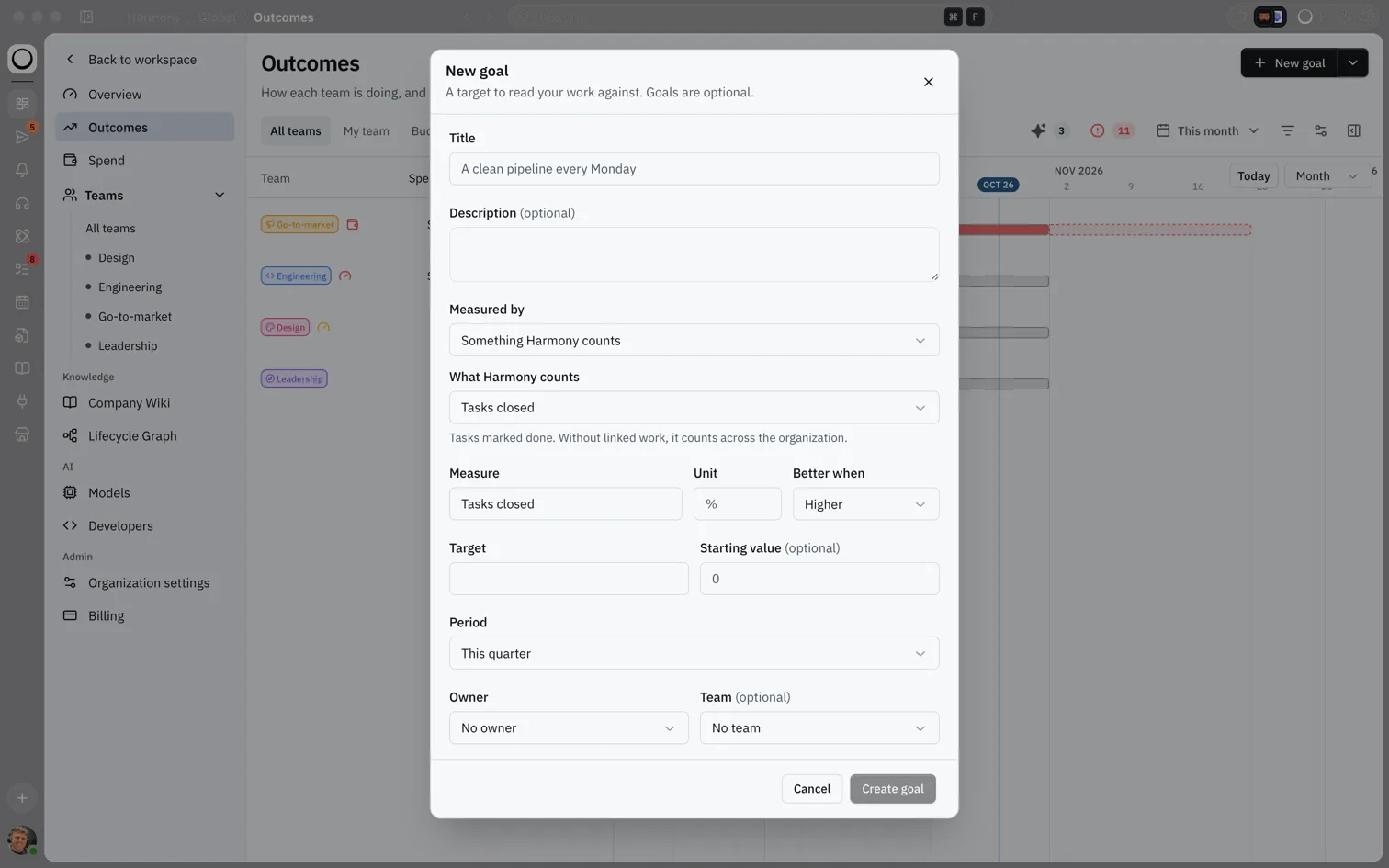Image resolution: width=1389 pixels, height=868 pixels.
Task: Open Models in the sidebar
Action: (145, 492)
